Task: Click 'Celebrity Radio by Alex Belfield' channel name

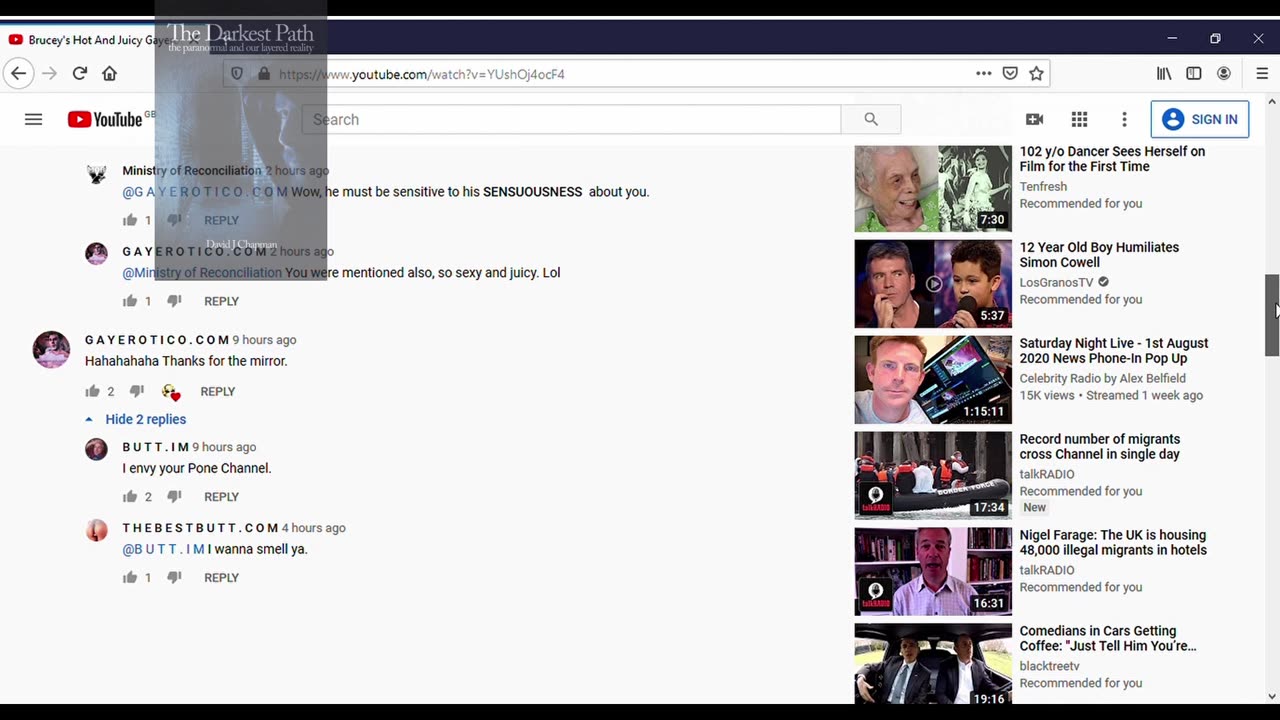Action: click(x=1102, y=378)
